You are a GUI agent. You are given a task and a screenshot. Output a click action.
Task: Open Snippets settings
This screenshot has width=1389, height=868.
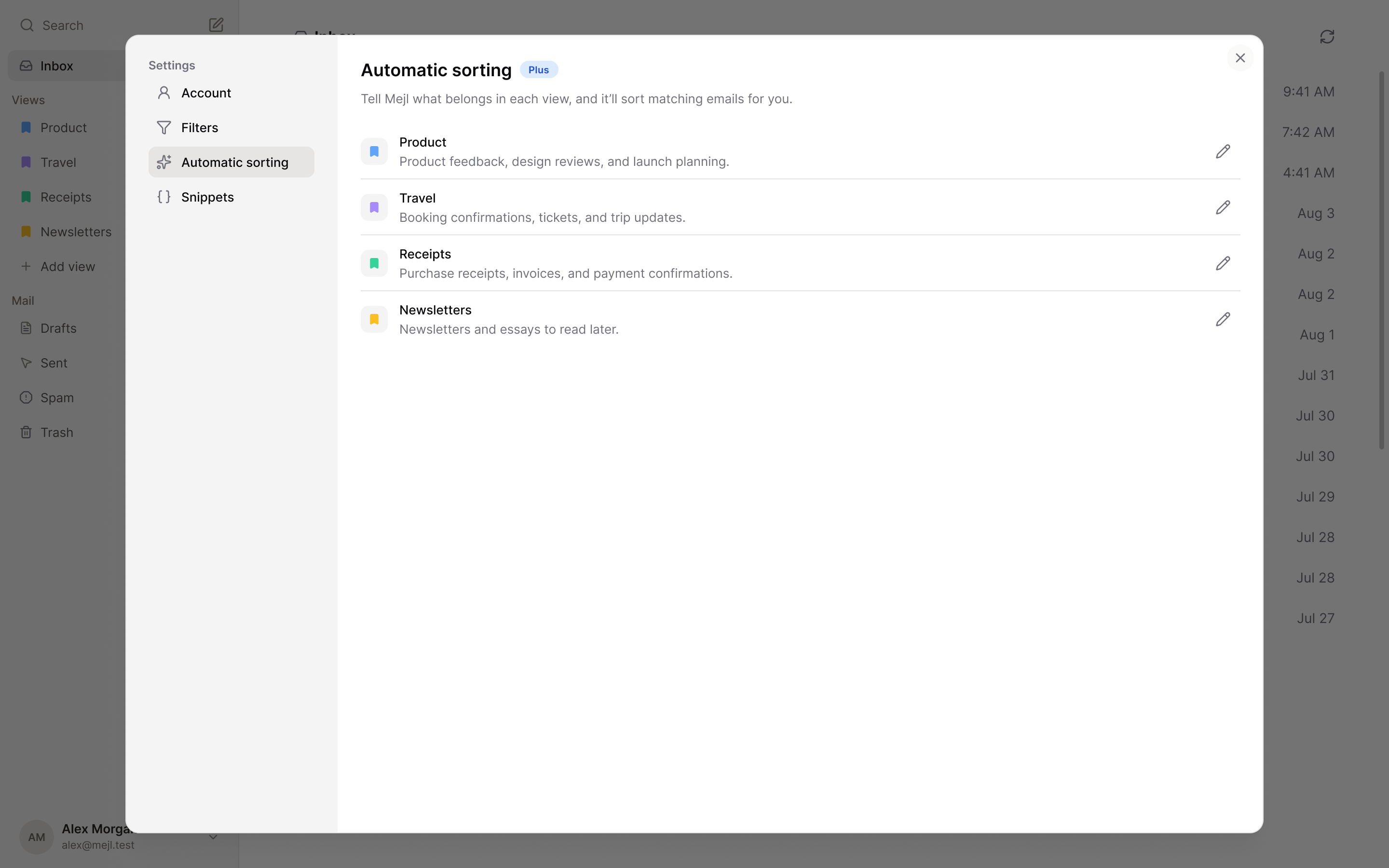click(231, 197)
